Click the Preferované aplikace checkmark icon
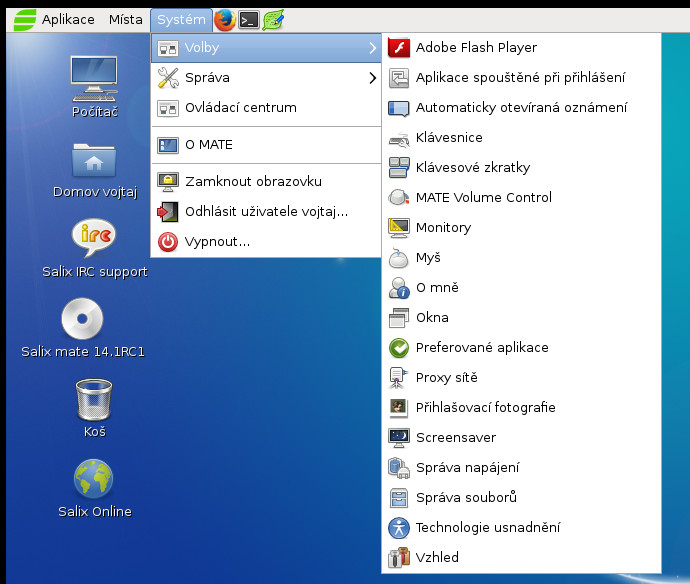This screenshot has width=690, height=584. pos(399,348)
